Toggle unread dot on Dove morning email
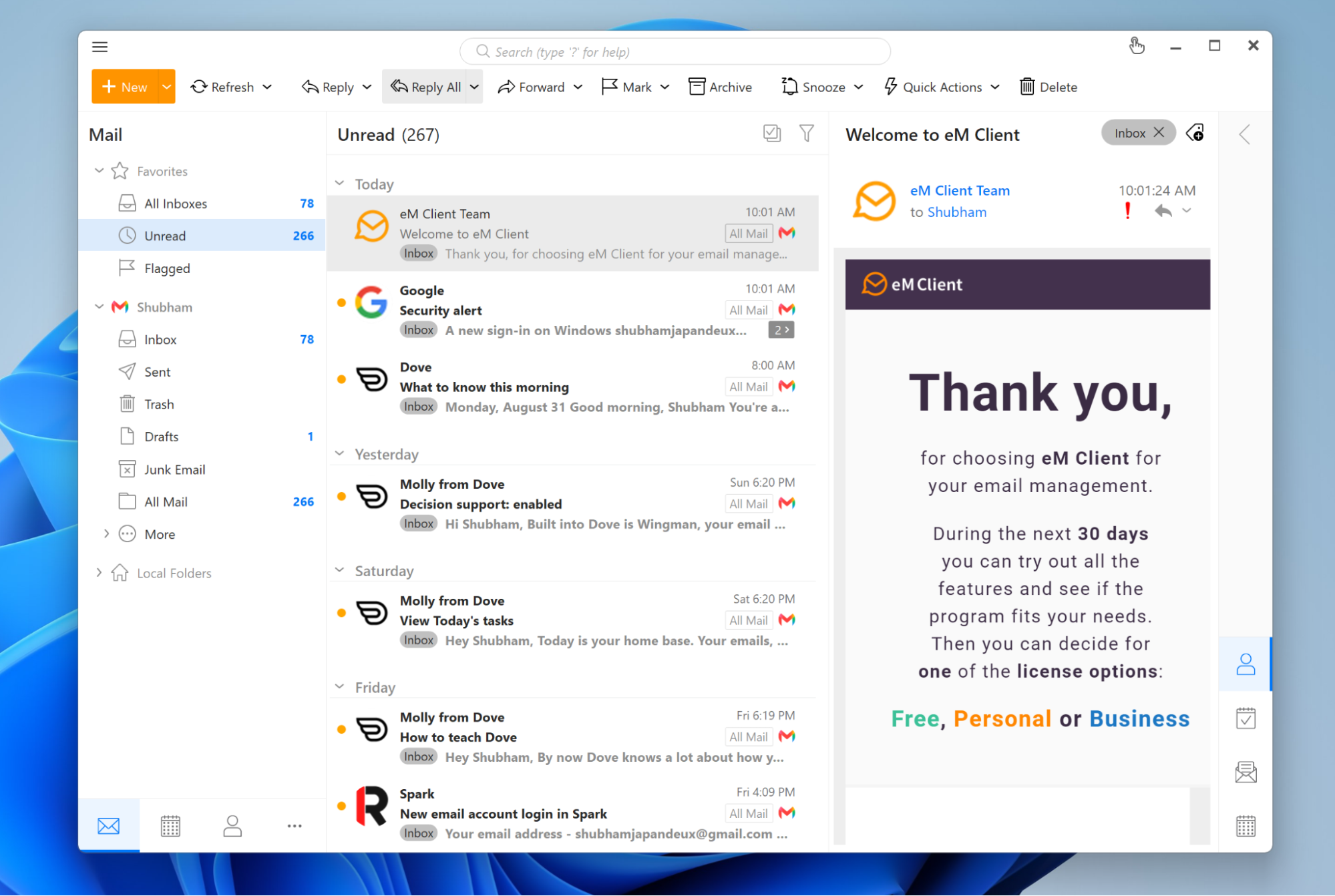 (341, 379)
